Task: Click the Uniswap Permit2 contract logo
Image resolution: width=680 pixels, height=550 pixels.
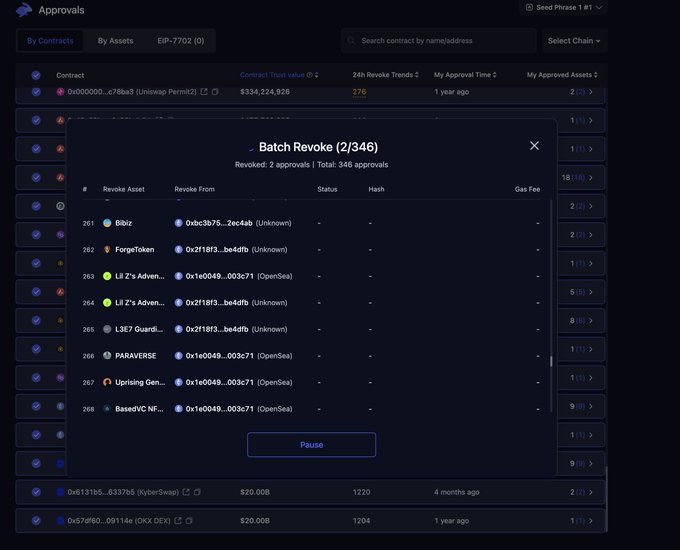Action: point(60,92)
